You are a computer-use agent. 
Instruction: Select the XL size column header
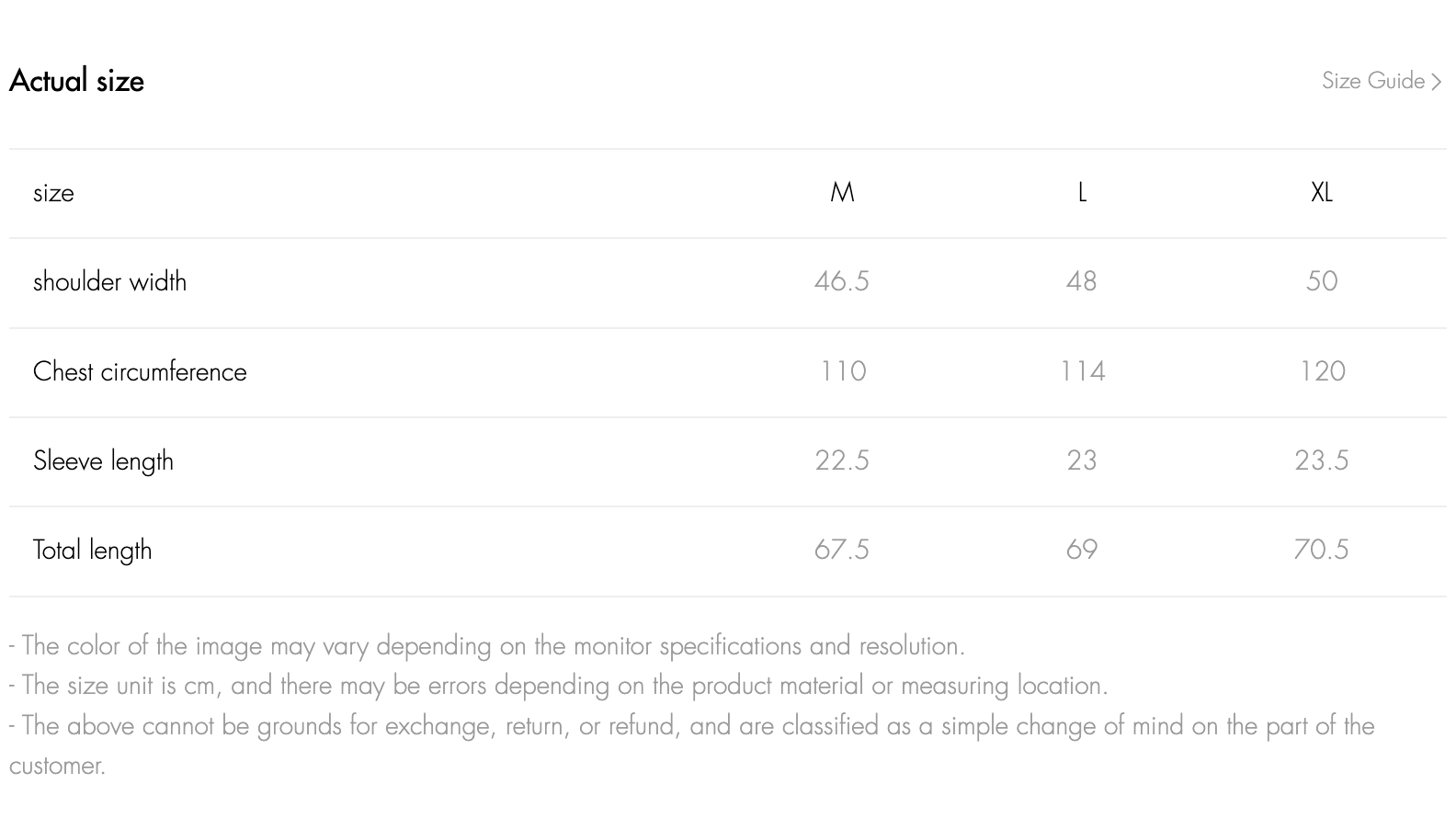click(1321, 192)
